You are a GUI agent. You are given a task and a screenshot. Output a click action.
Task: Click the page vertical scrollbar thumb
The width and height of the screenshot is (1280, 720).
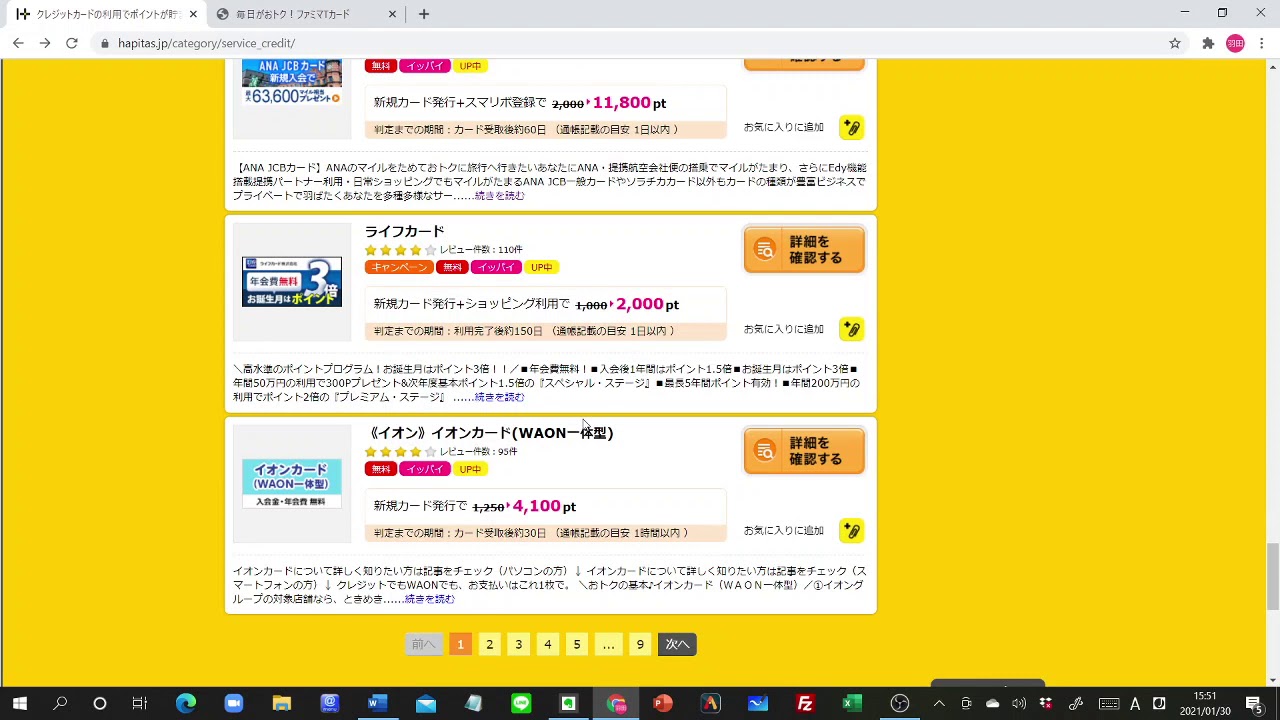[x=1273, y=575]
